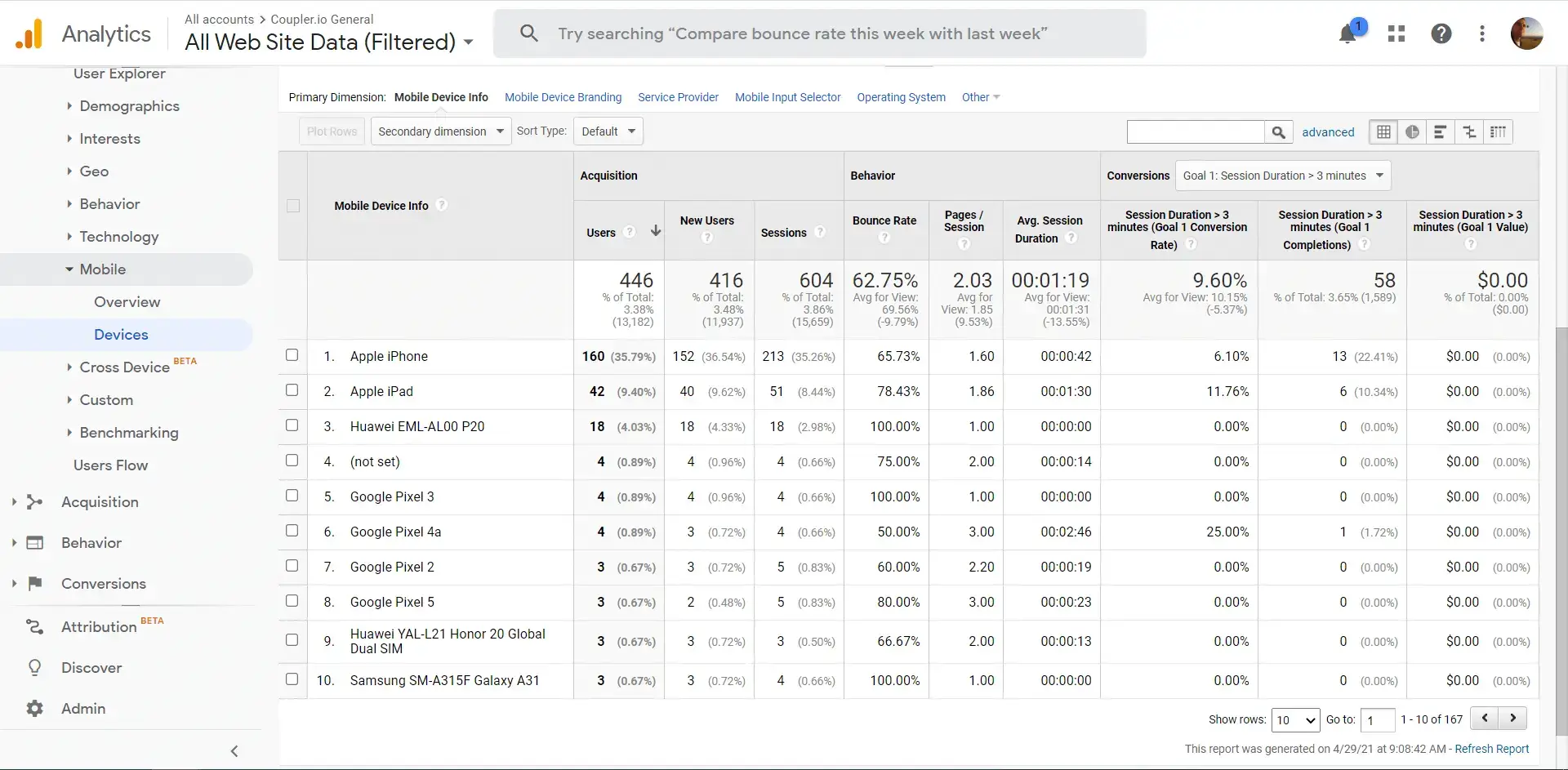1568x770 pixels.
Task: Check the Google Pixel 2 row checkbox
Action: coord(292,566)
